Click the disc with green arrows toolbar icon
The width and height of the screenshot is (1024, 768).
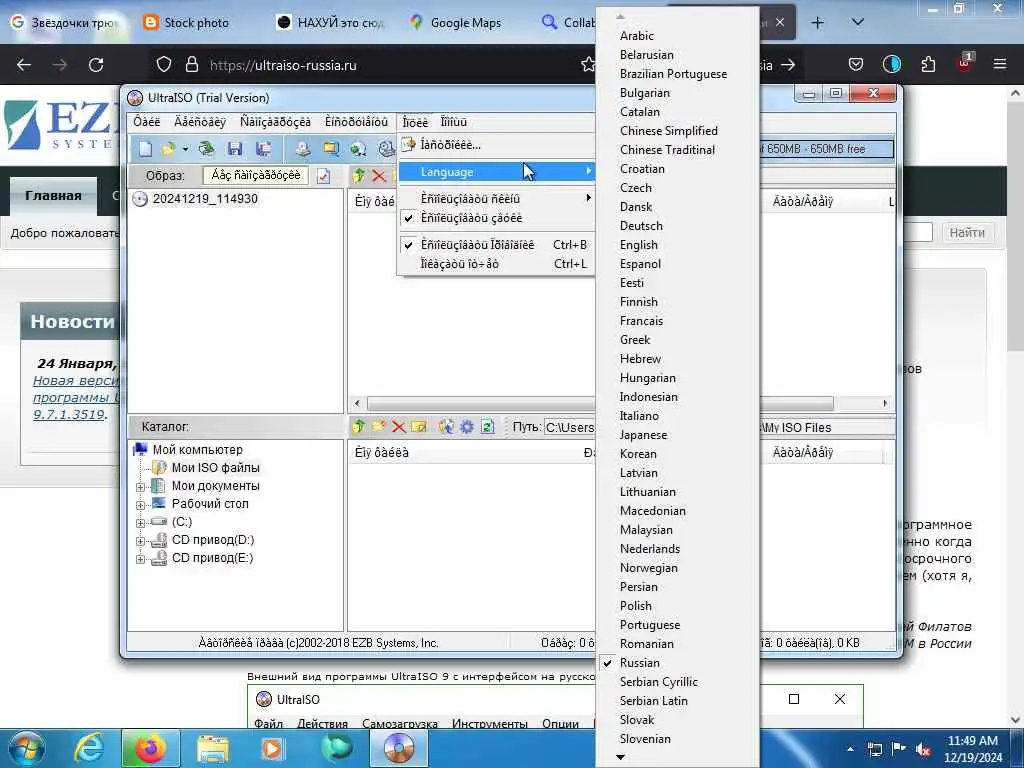coord(359,149)
